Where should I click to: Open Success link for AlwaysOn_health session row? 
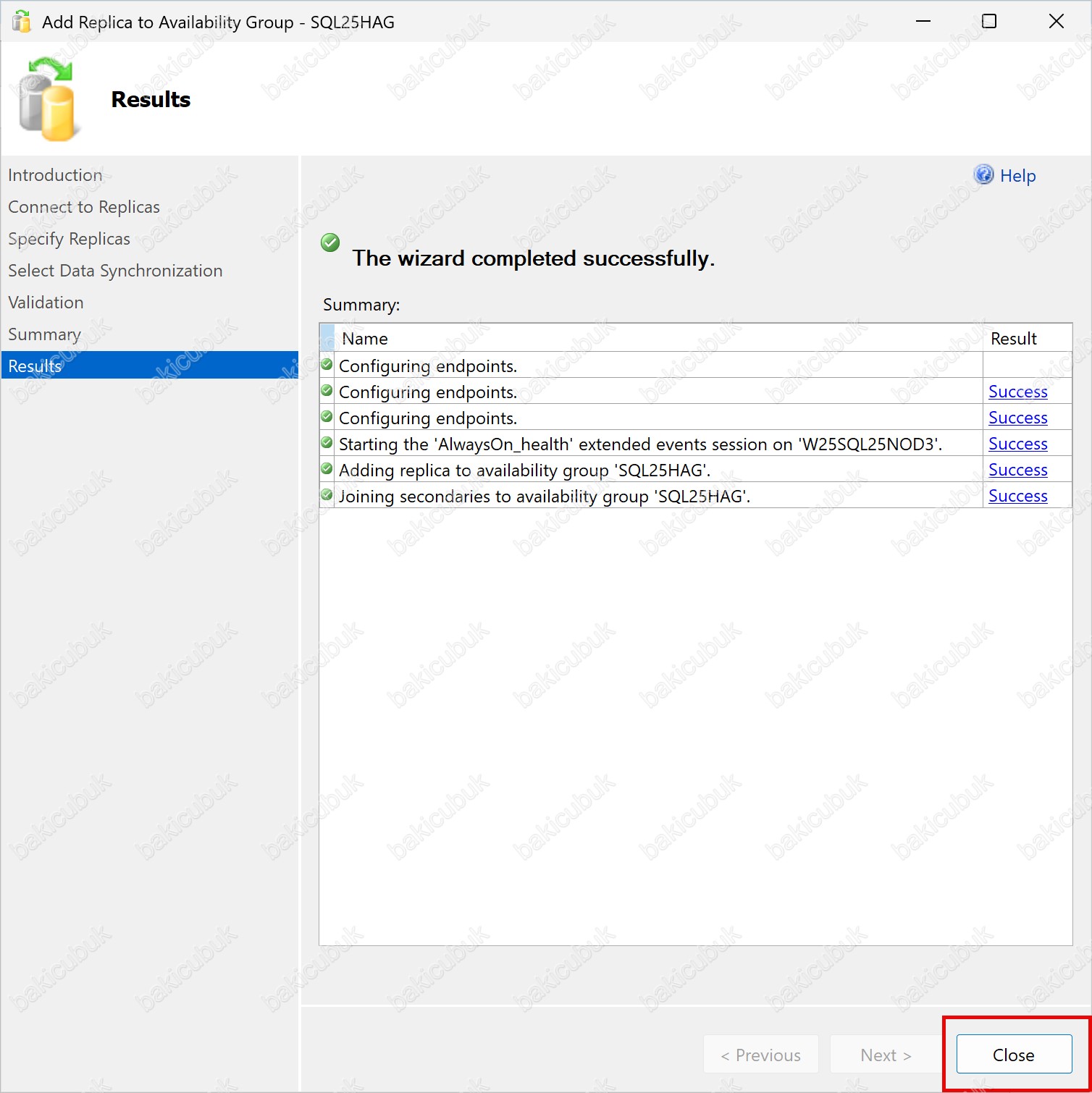pos(1017,444)
